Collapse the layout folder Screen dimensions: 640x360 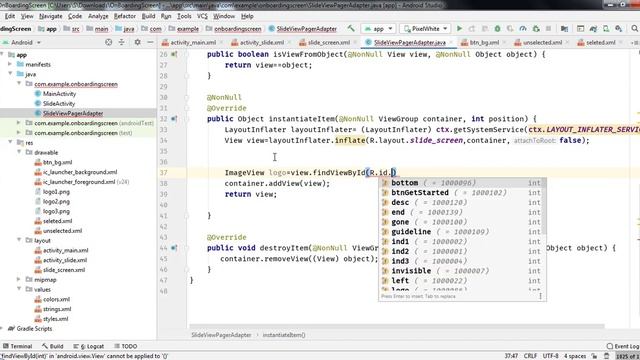[x=19, y=240]
